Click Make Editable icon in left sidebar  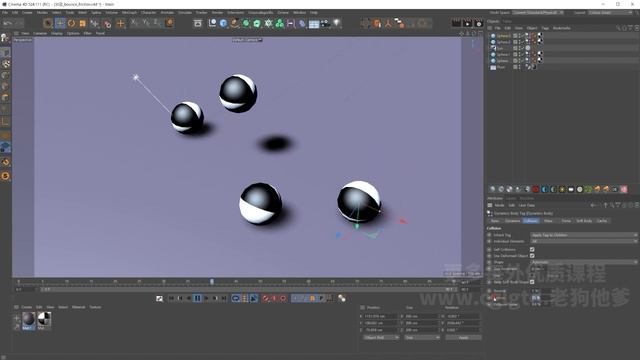(x=5, y=38)
